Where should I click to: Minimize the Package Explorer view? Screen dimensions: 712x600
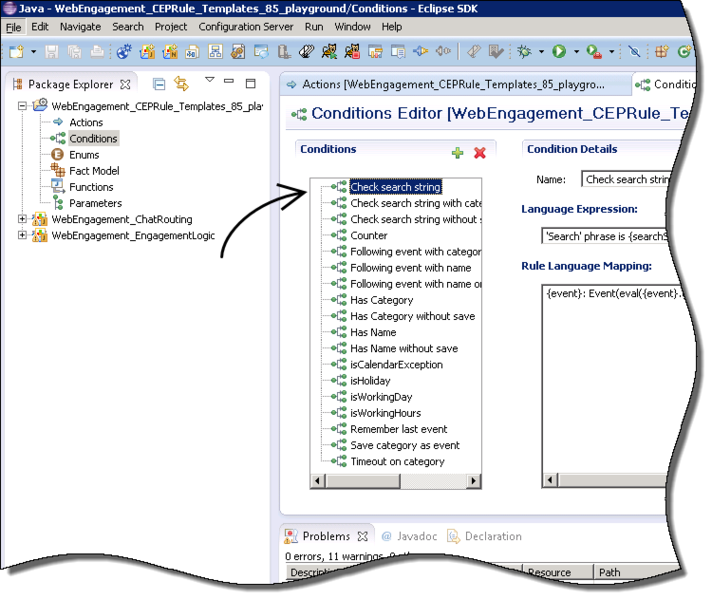point(229,81)
